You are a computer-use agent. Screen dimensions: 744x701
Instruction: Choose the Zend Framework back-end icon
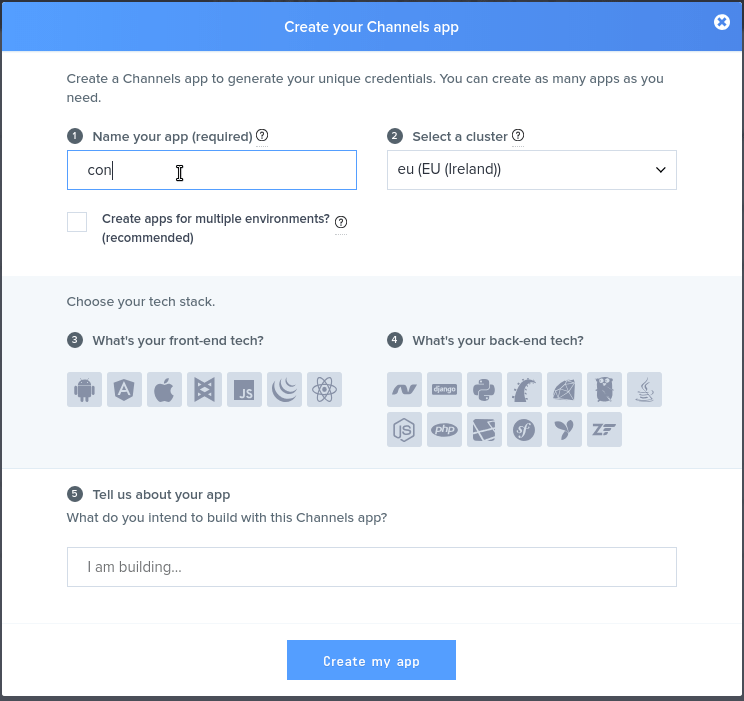(x=604, y=430)
